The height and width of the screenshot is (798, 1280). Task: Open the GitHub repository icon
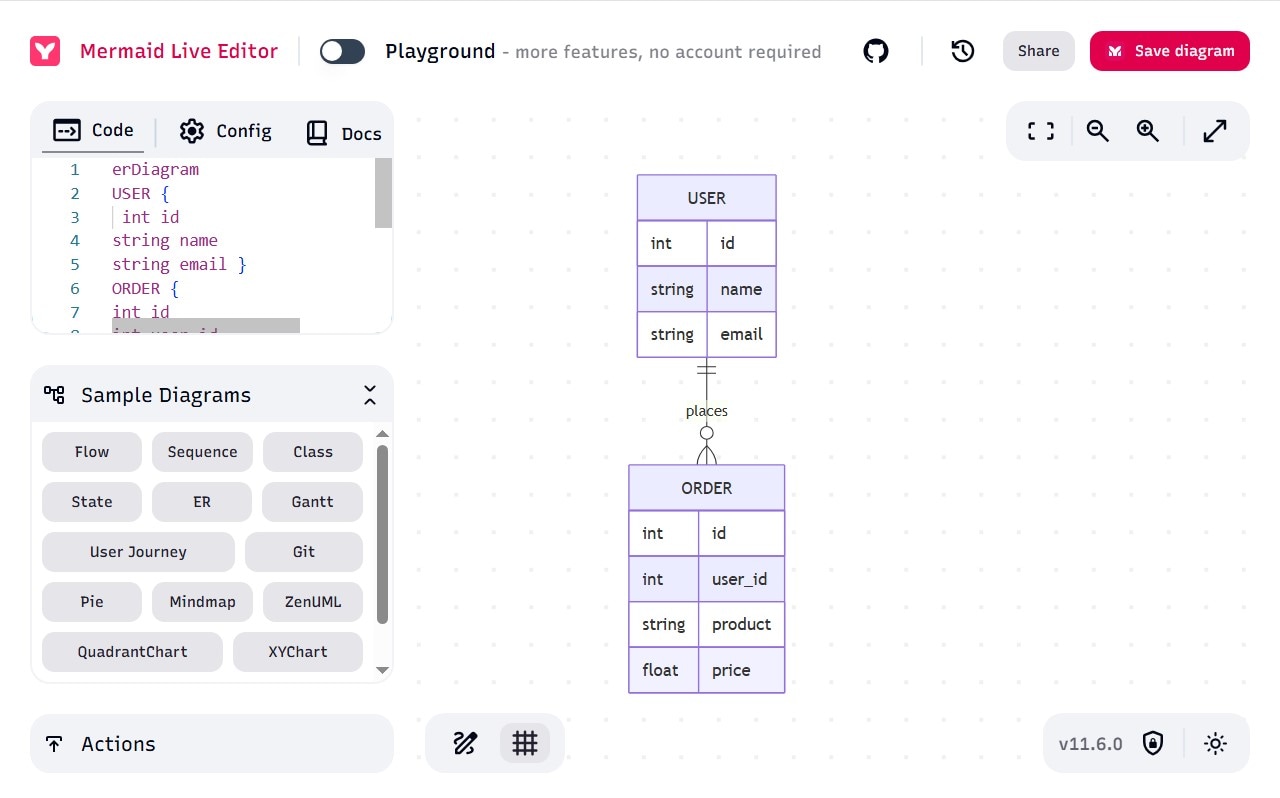(876, 51)
